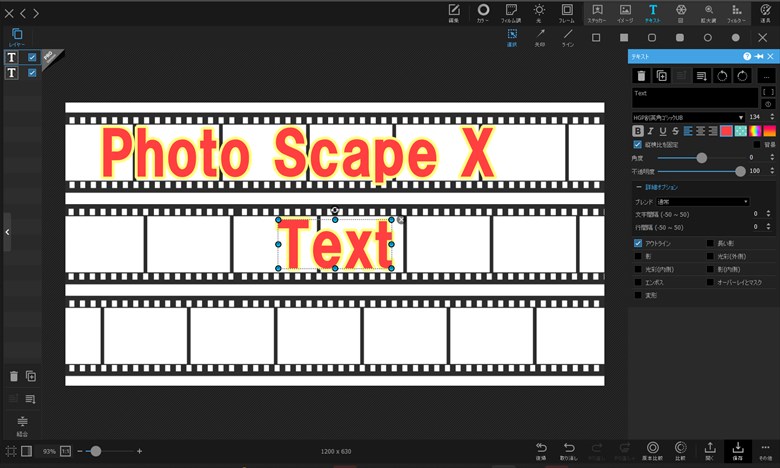Select the filled rectangle shape

coord(624,37)
